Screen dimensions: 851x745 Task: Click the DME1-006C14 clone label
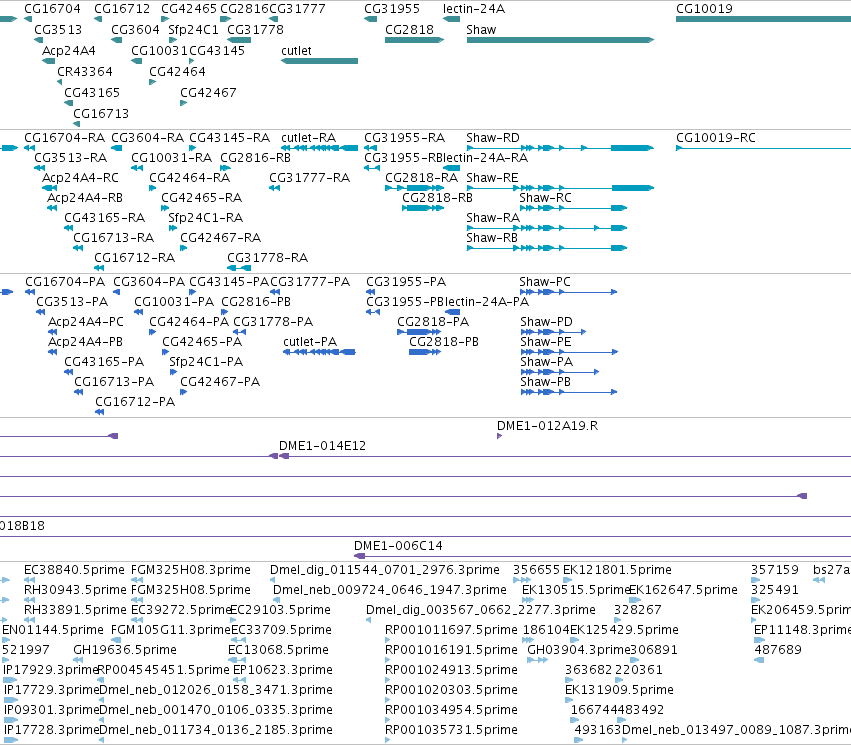click(398, 546)
